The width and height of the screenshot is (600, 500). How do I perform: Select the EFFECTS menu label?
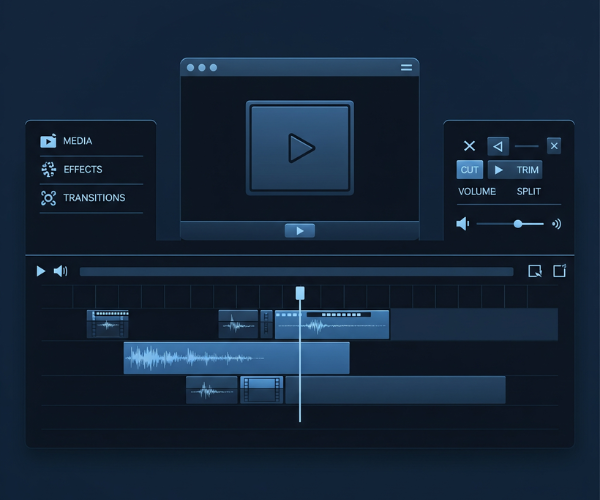click(83, 169)
